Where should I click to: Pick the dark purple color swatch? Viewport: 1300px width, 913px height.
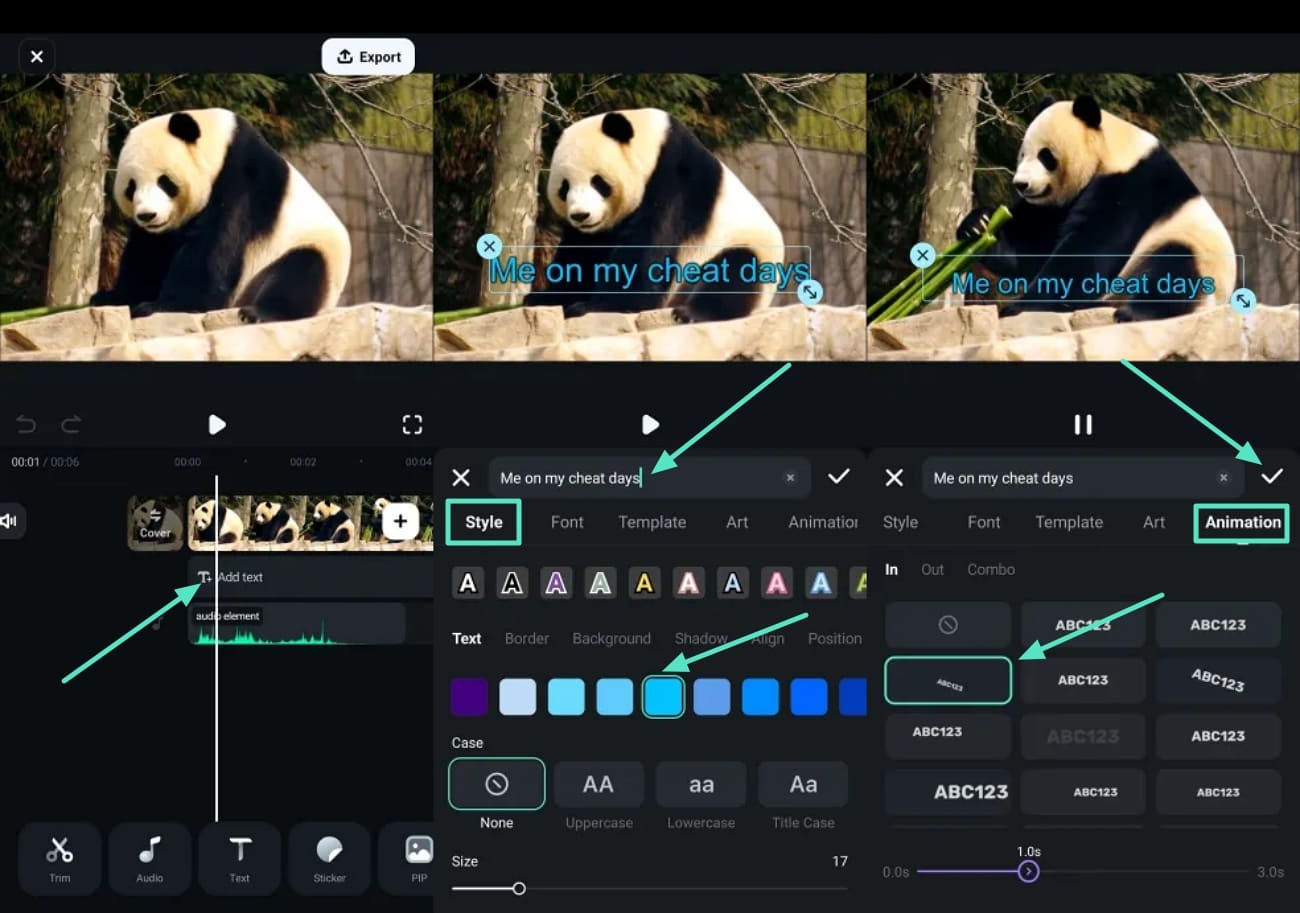tap(469, 697)
